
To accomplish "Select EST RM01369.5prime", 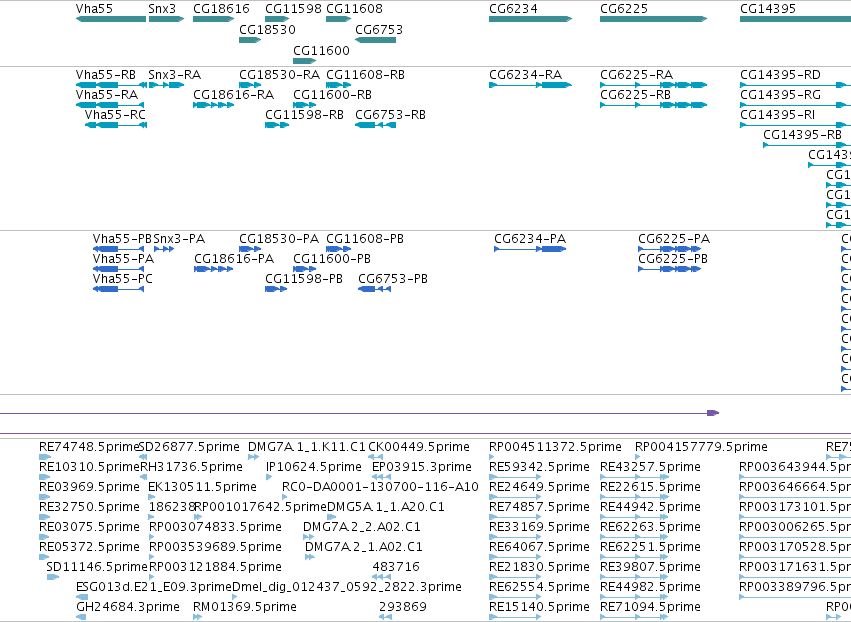I will tap(245, 607).
